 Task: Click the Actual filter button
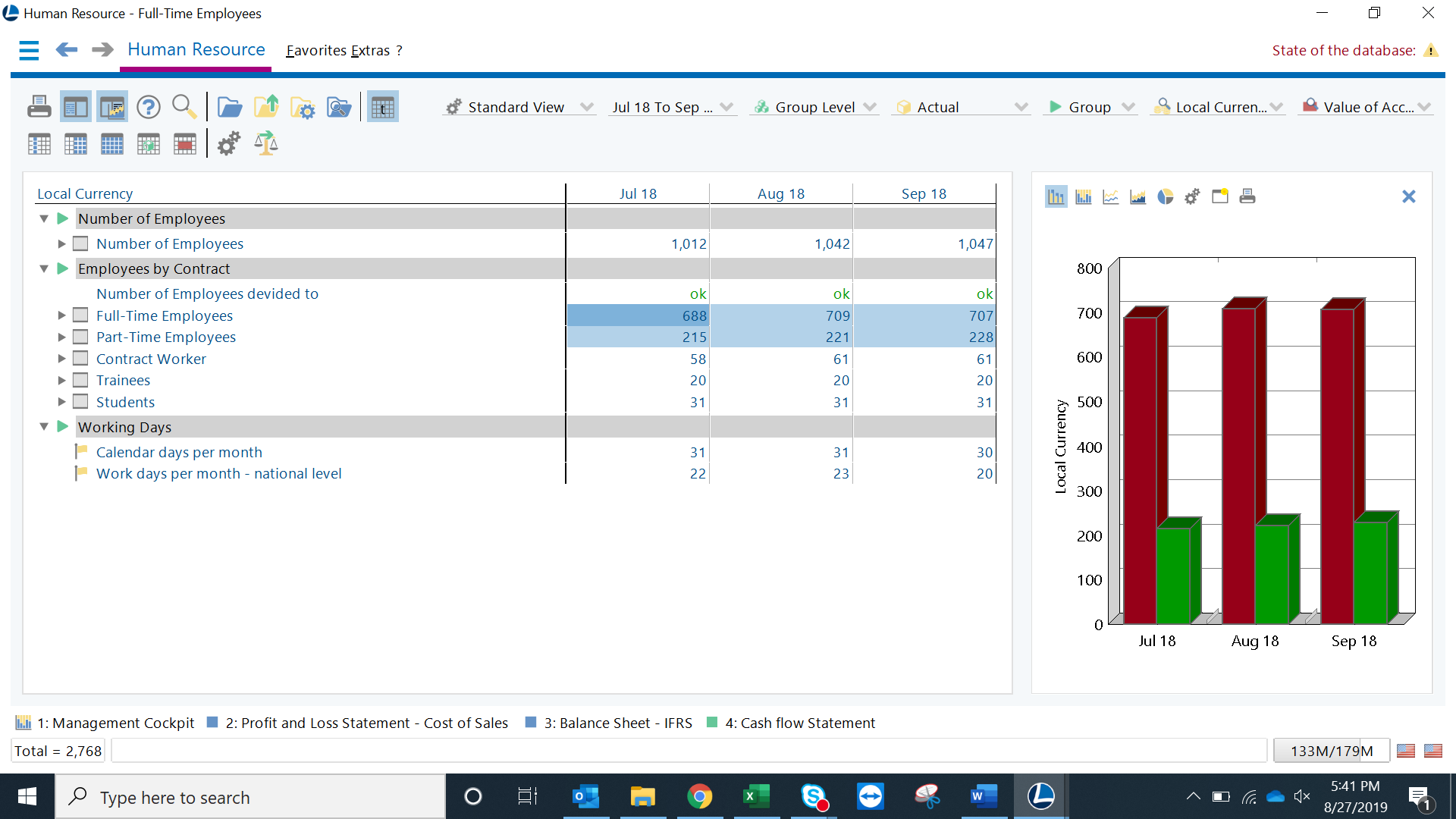point(960,107)
